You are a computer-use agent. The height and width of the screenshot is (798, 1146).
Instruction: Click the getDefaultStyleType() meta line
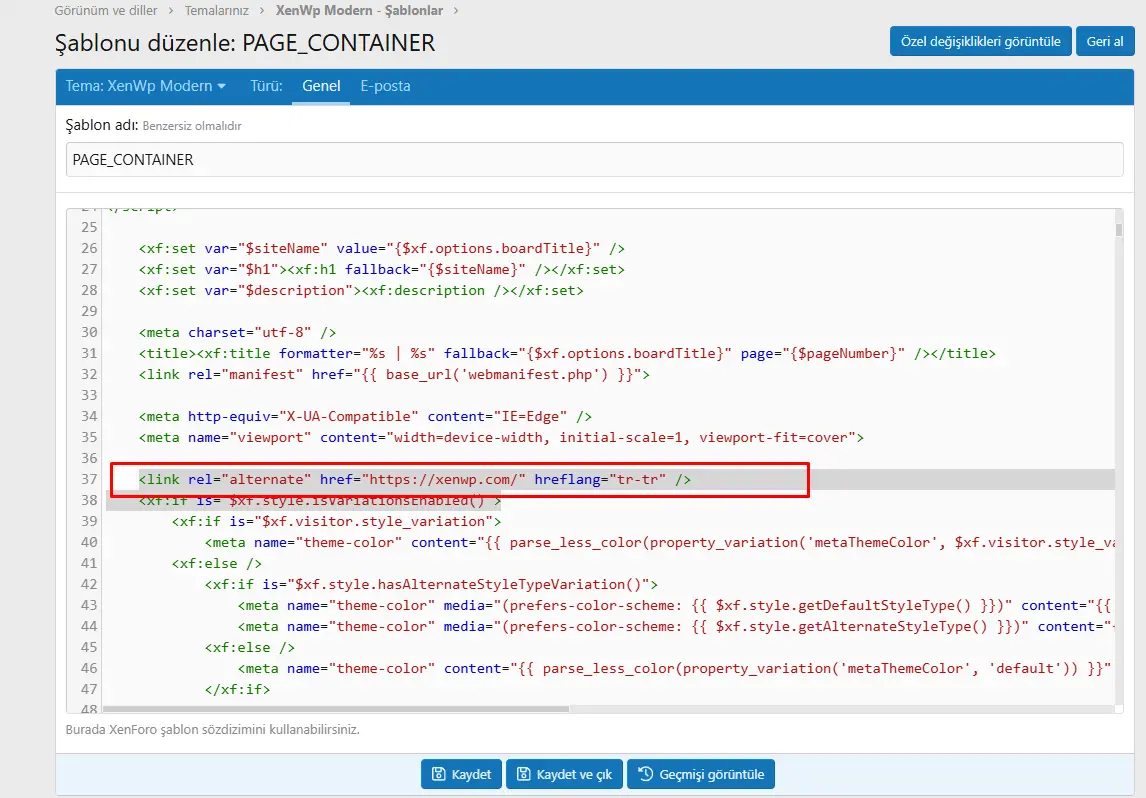(674, 605)
